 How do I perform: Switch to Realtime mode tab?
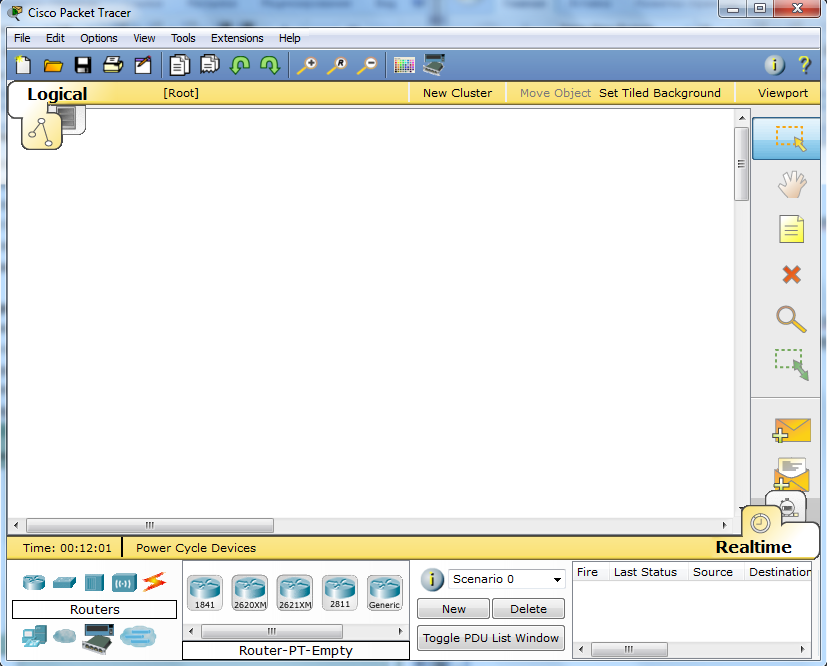[760, 524]
